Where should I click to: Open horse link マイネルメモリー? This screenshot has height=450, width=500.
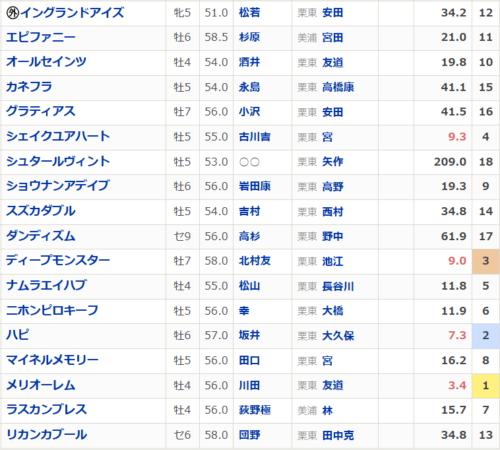tap(52, 360)
